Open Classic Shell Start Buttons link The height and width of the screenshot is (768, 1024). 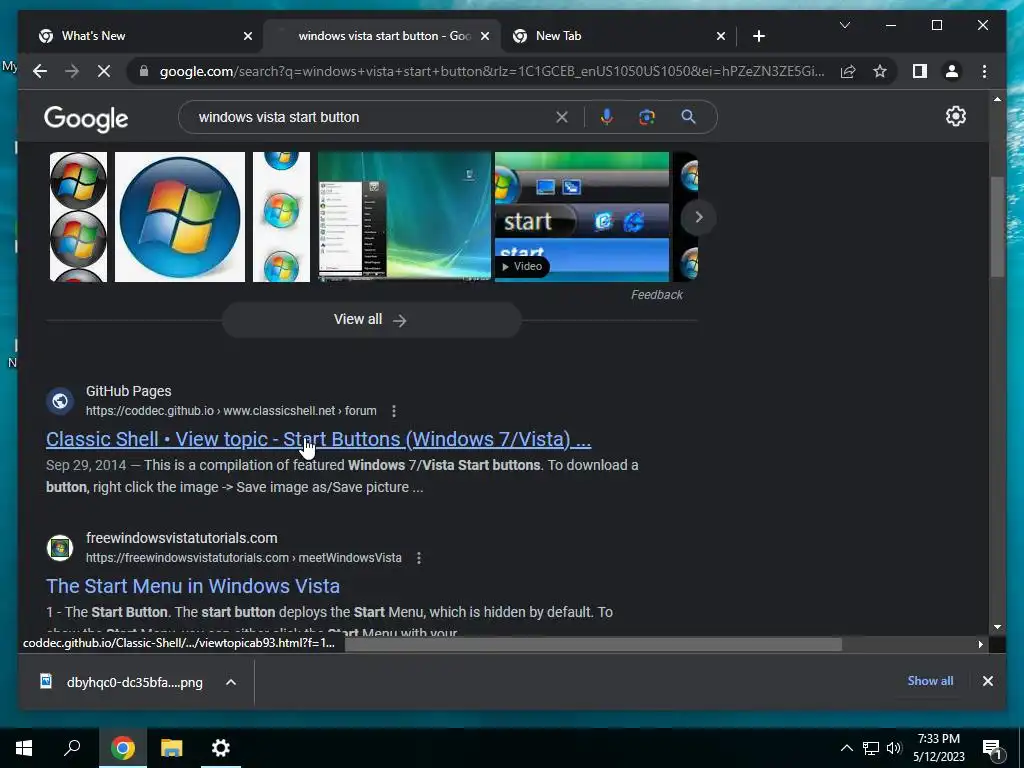[x=318, y=439]
